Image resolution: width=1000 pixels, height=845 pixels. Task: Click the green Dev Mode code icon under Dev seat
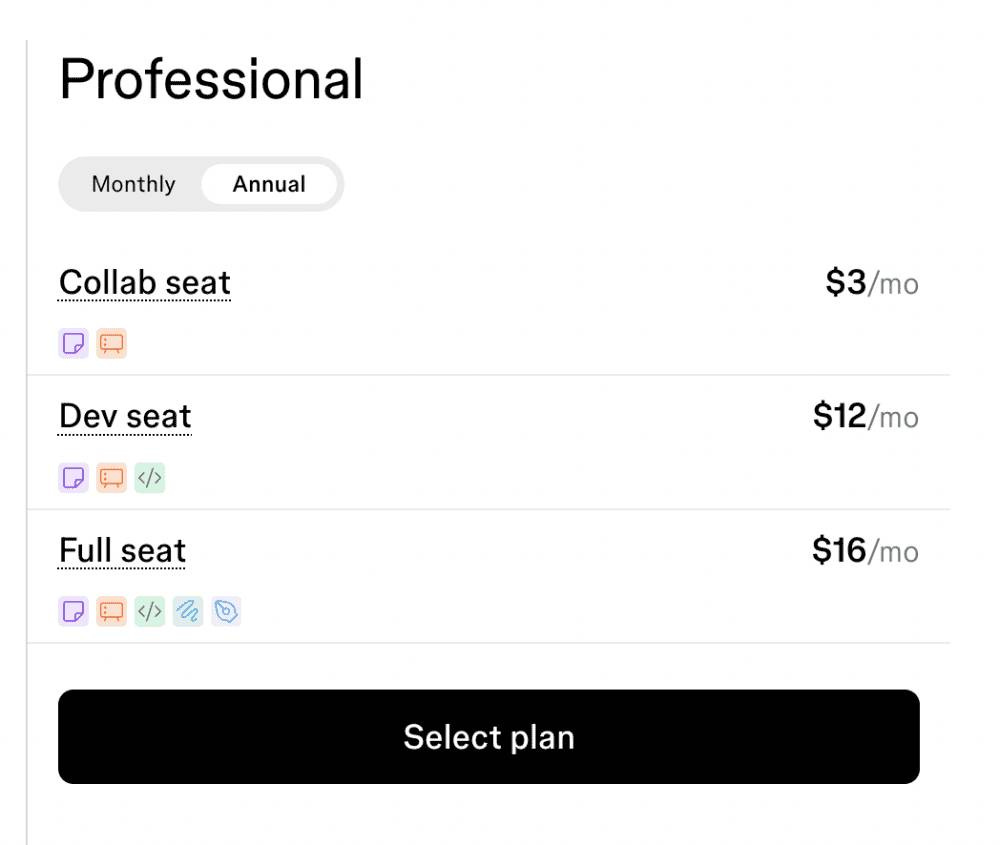(x=150, y=478)
